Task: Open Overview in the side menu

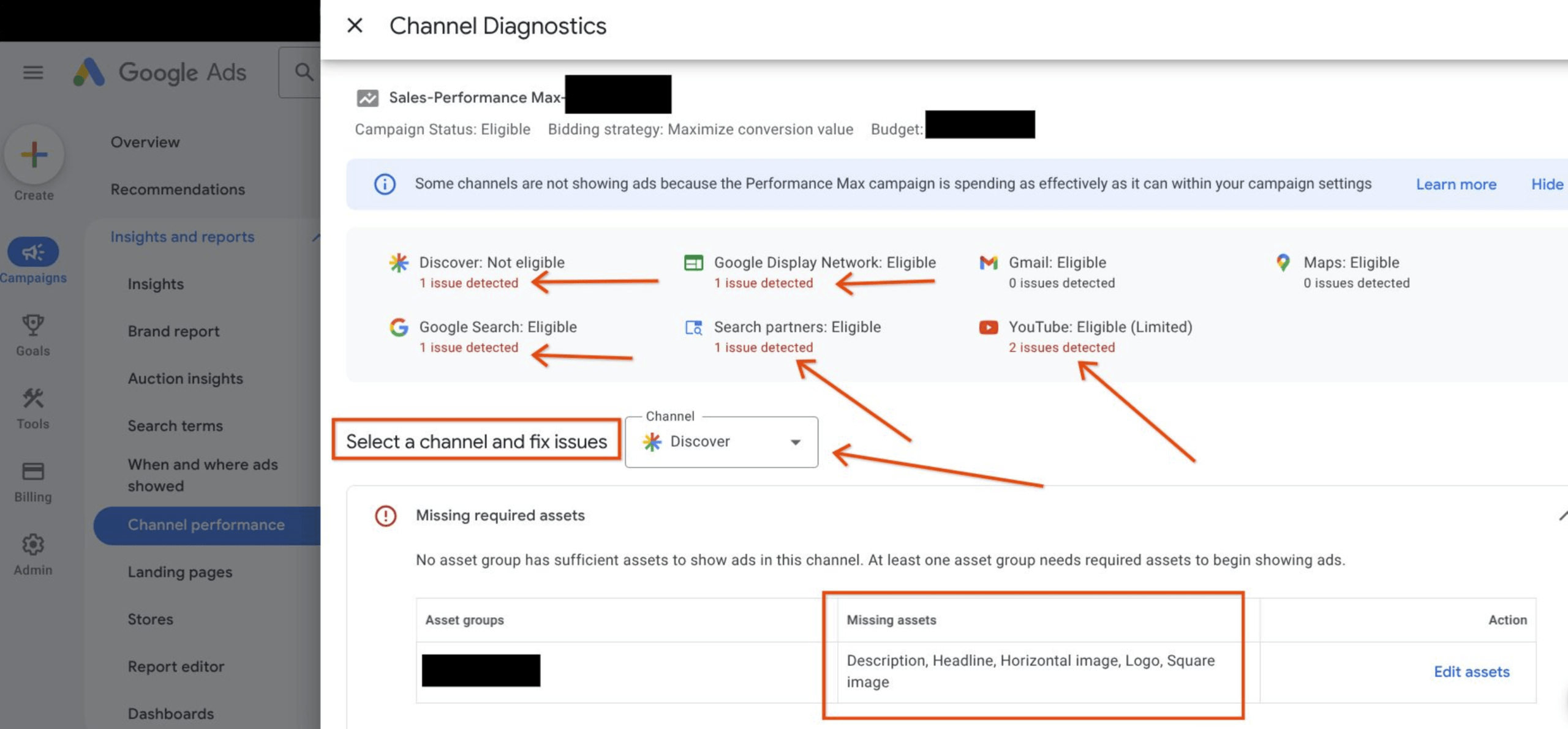Action: 145,142
